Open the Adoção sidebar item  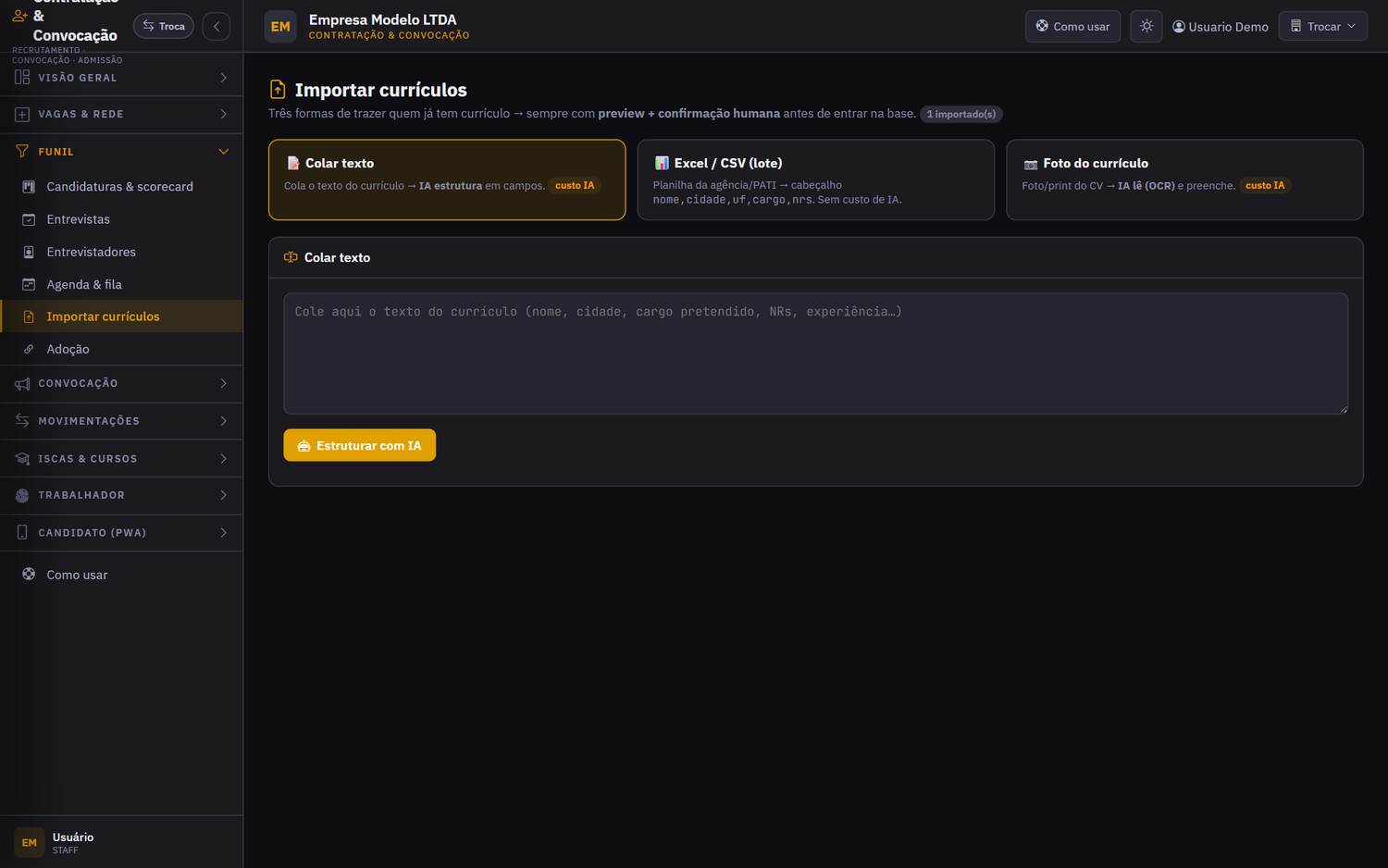pyautogui.click(x=121, y=349)
